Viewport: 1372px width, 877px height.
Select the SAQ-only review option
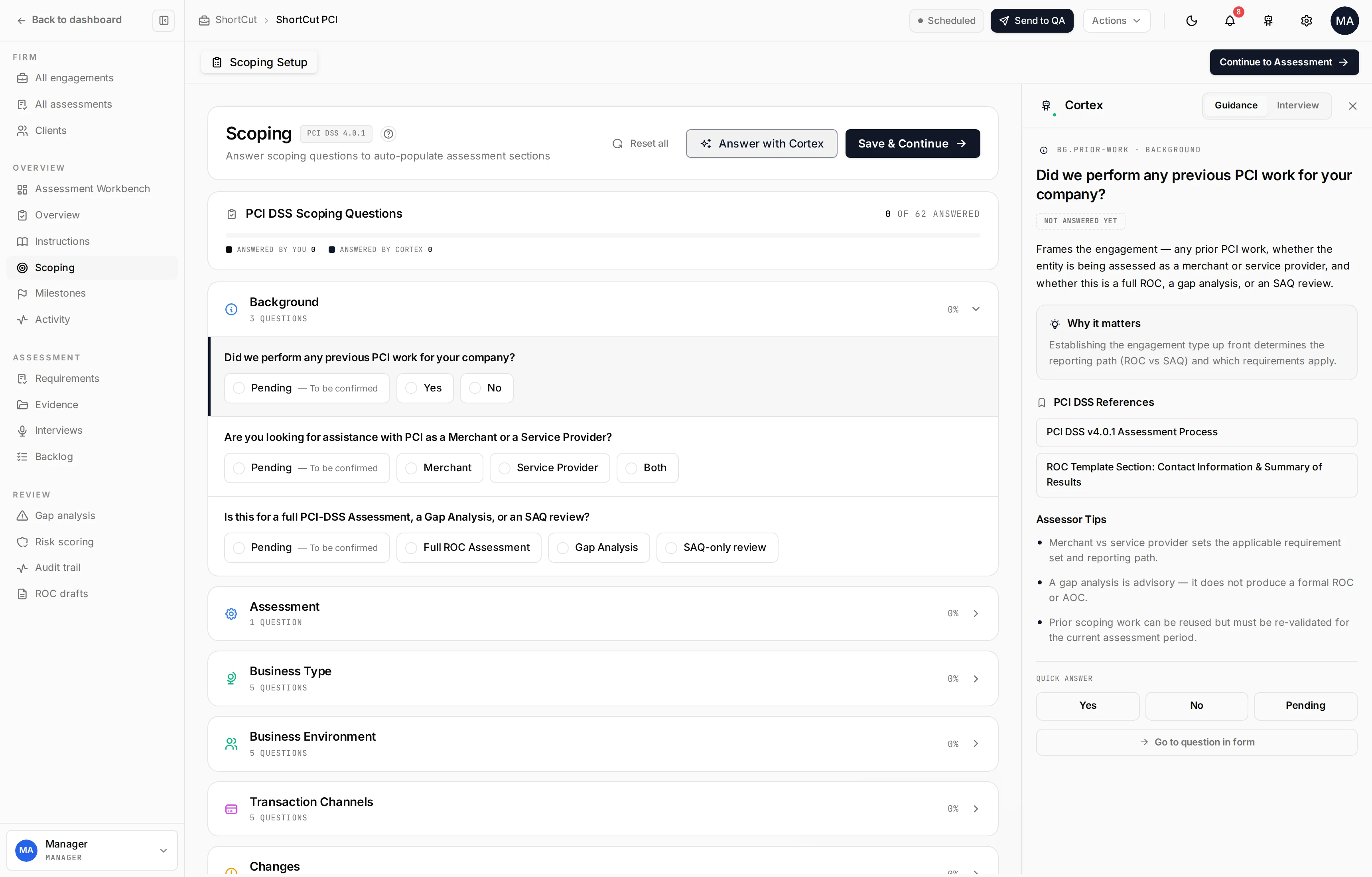click(717, 547)
